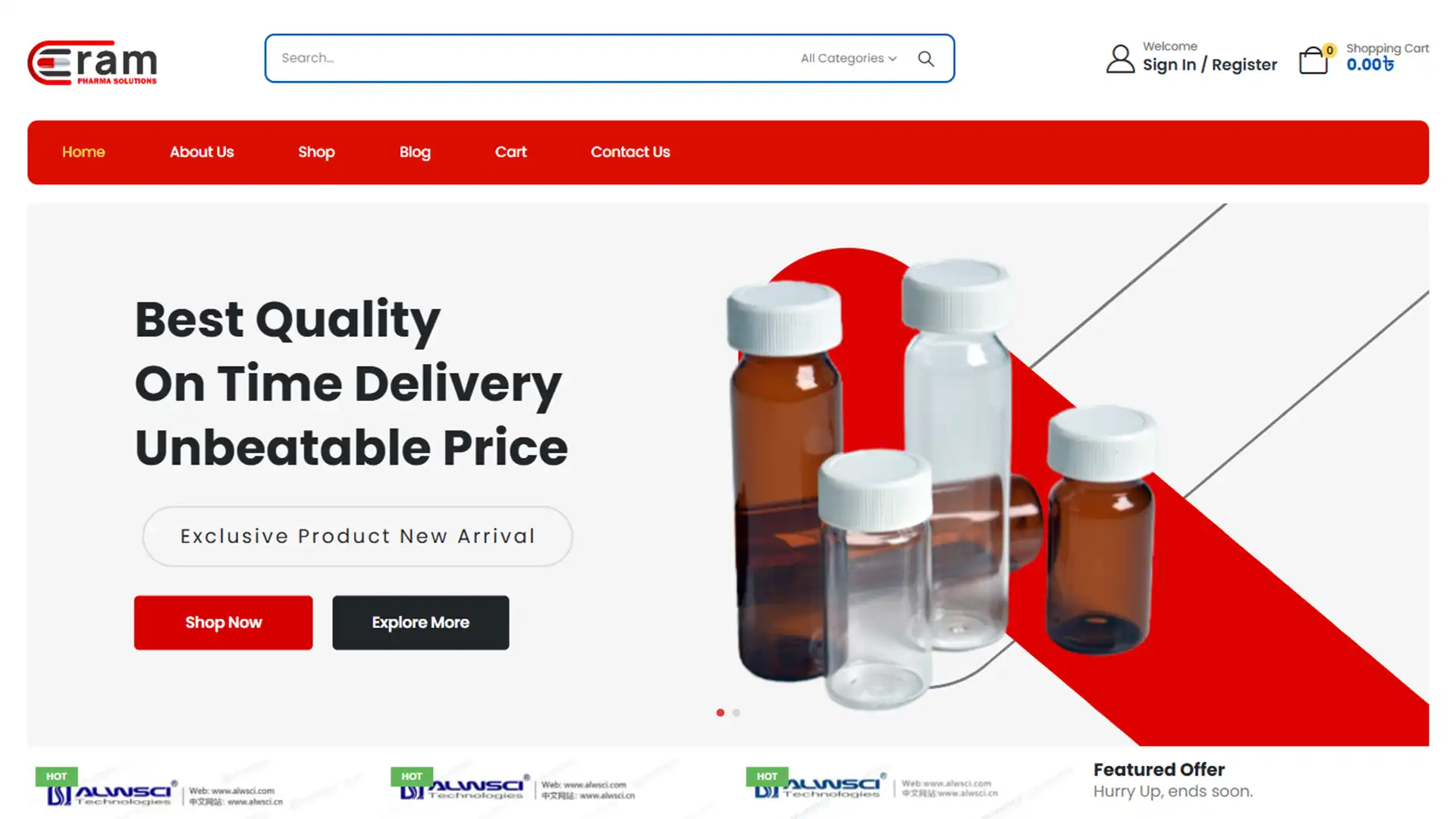Image resolution: width=1456 pixels, height=819 pixels.
Task: Expand the All Categories dropdown
Action: [x=849, y=58]
